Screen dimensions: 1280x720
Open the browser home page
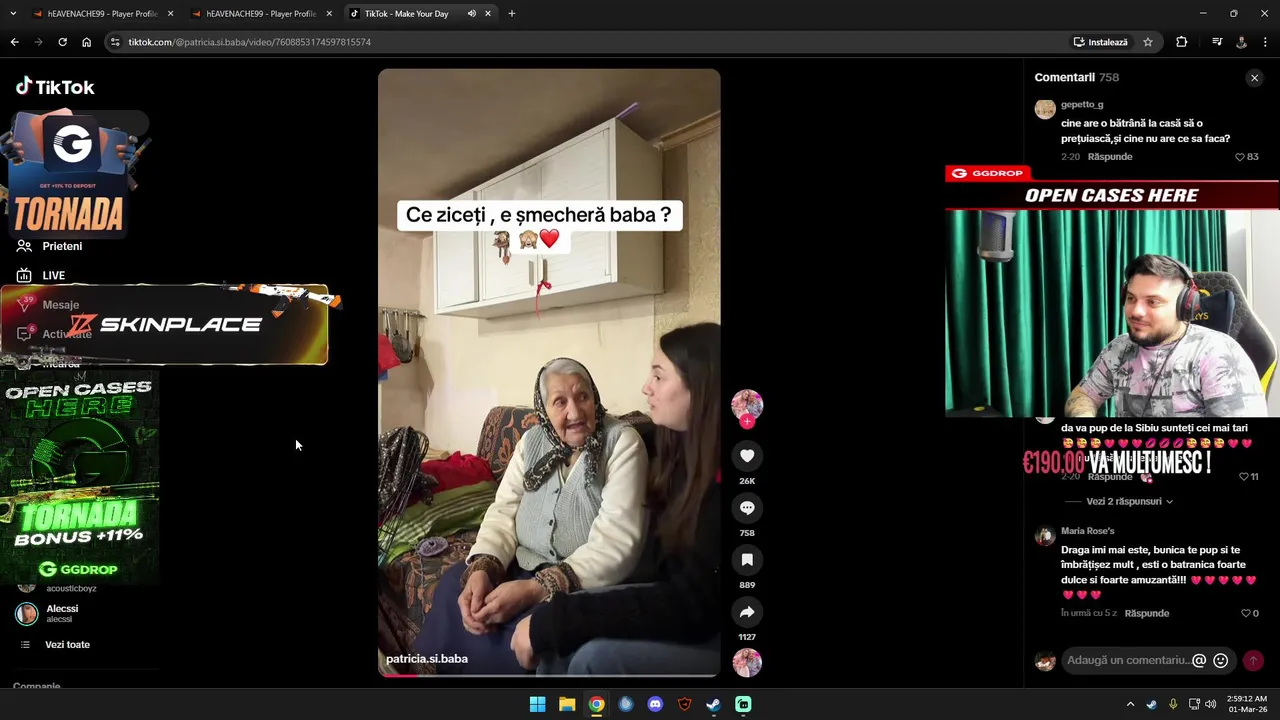coord(86,42)
